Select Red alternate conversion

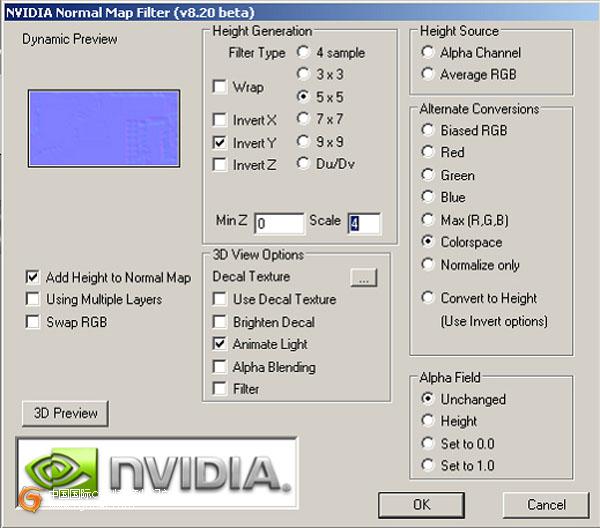coord(427,152)
